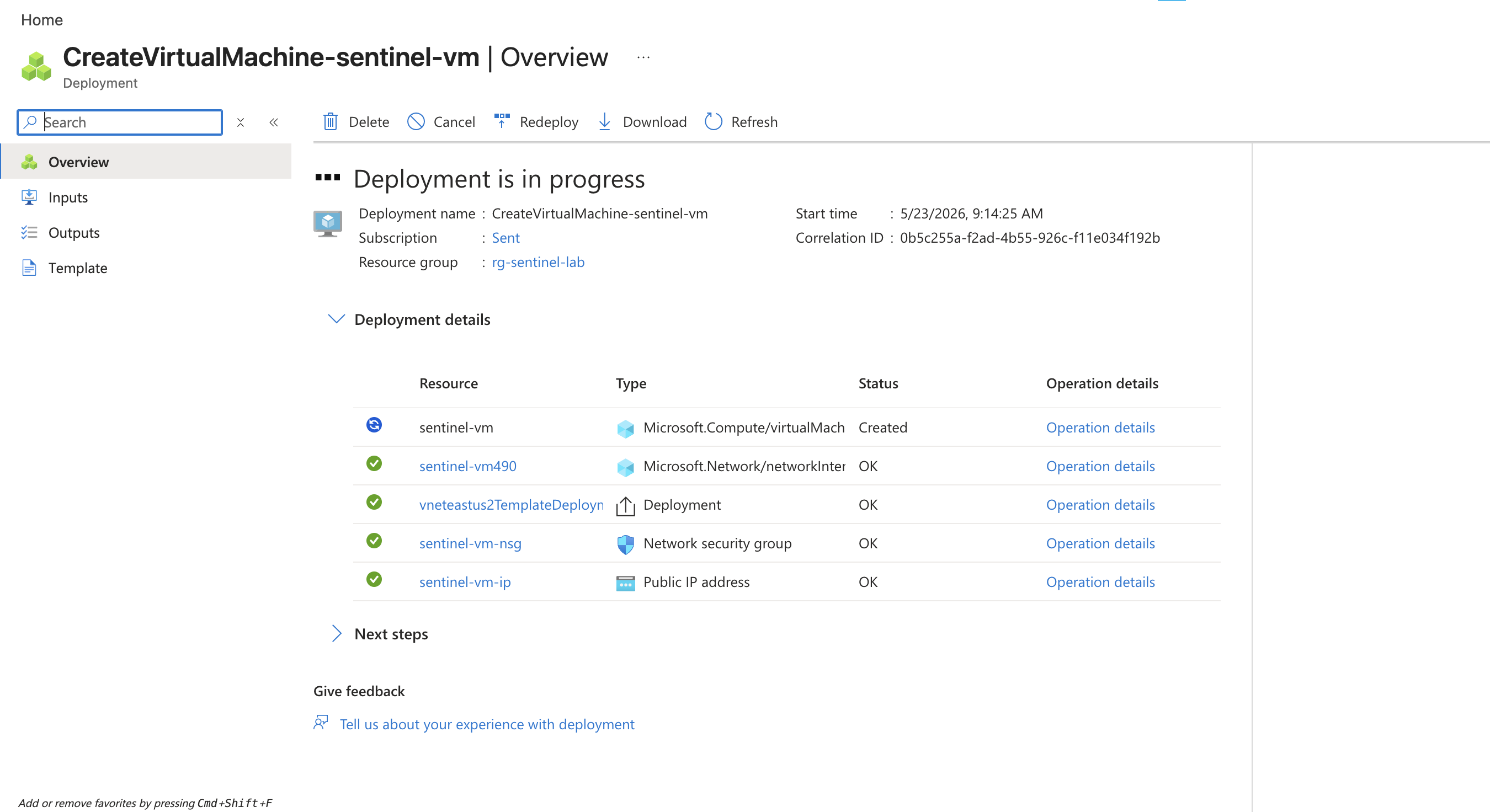Open sentinel-vm490 resource link
Screen dimensions: 1490x812
pyautogui.click(x=467, y=466)
